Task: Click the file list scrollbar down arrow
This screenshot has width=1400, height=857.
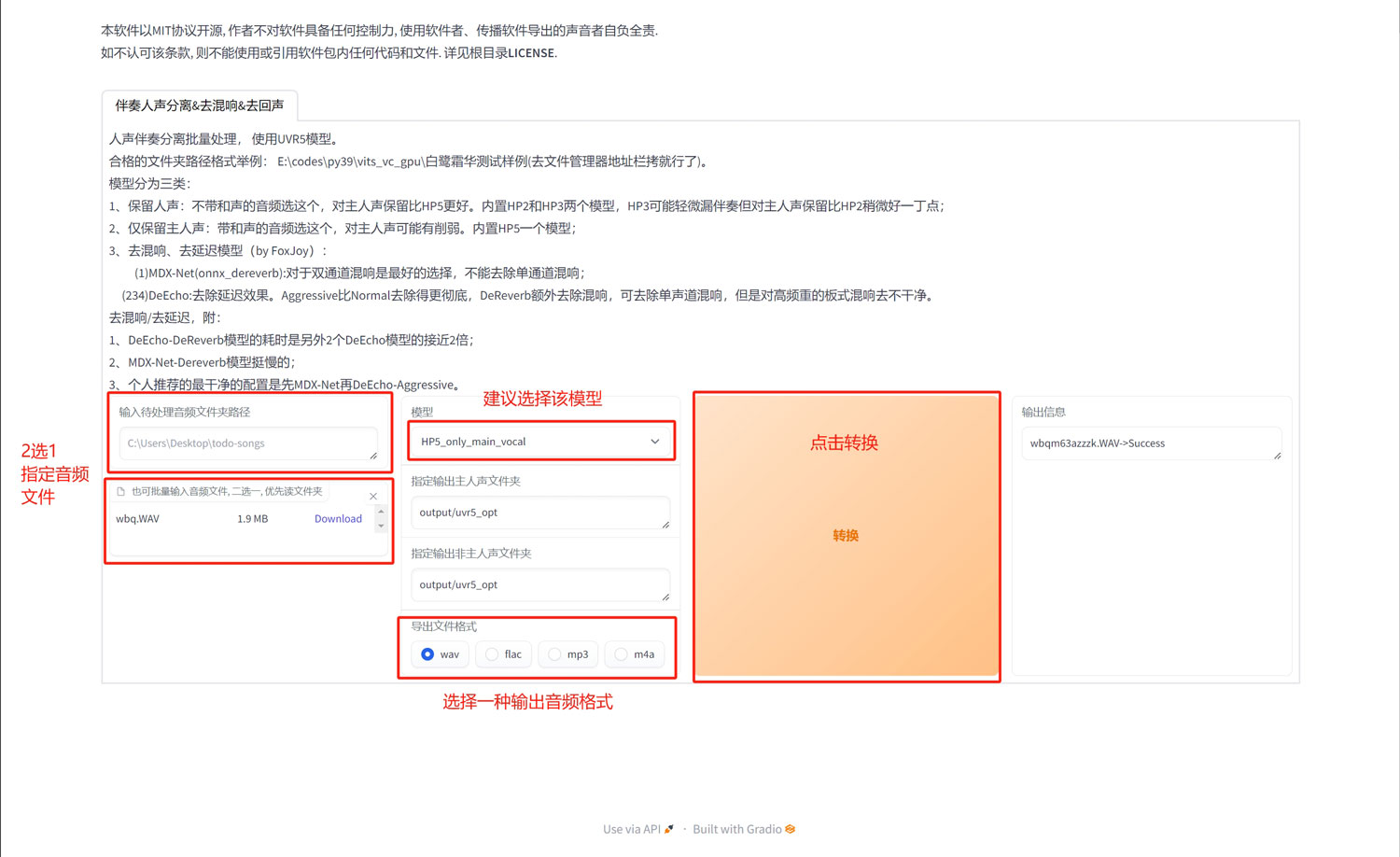Action: (x=381, y=527)
